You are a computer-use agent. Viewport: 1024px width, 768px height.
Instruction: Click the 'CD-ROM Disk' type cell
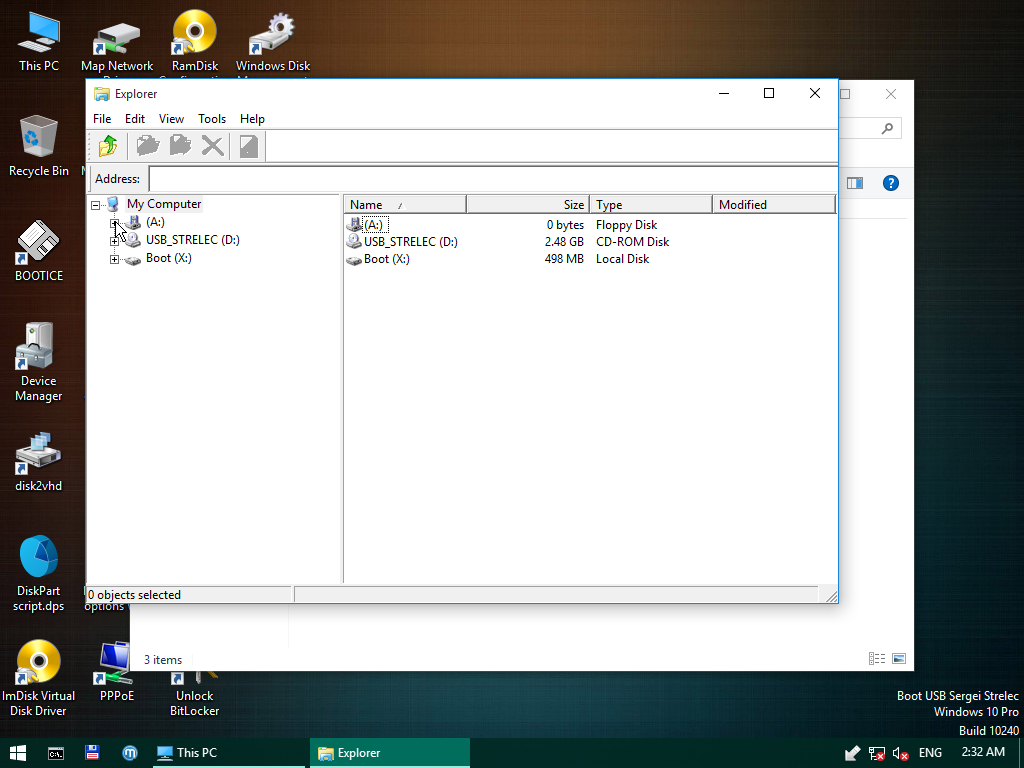[632, 242]
